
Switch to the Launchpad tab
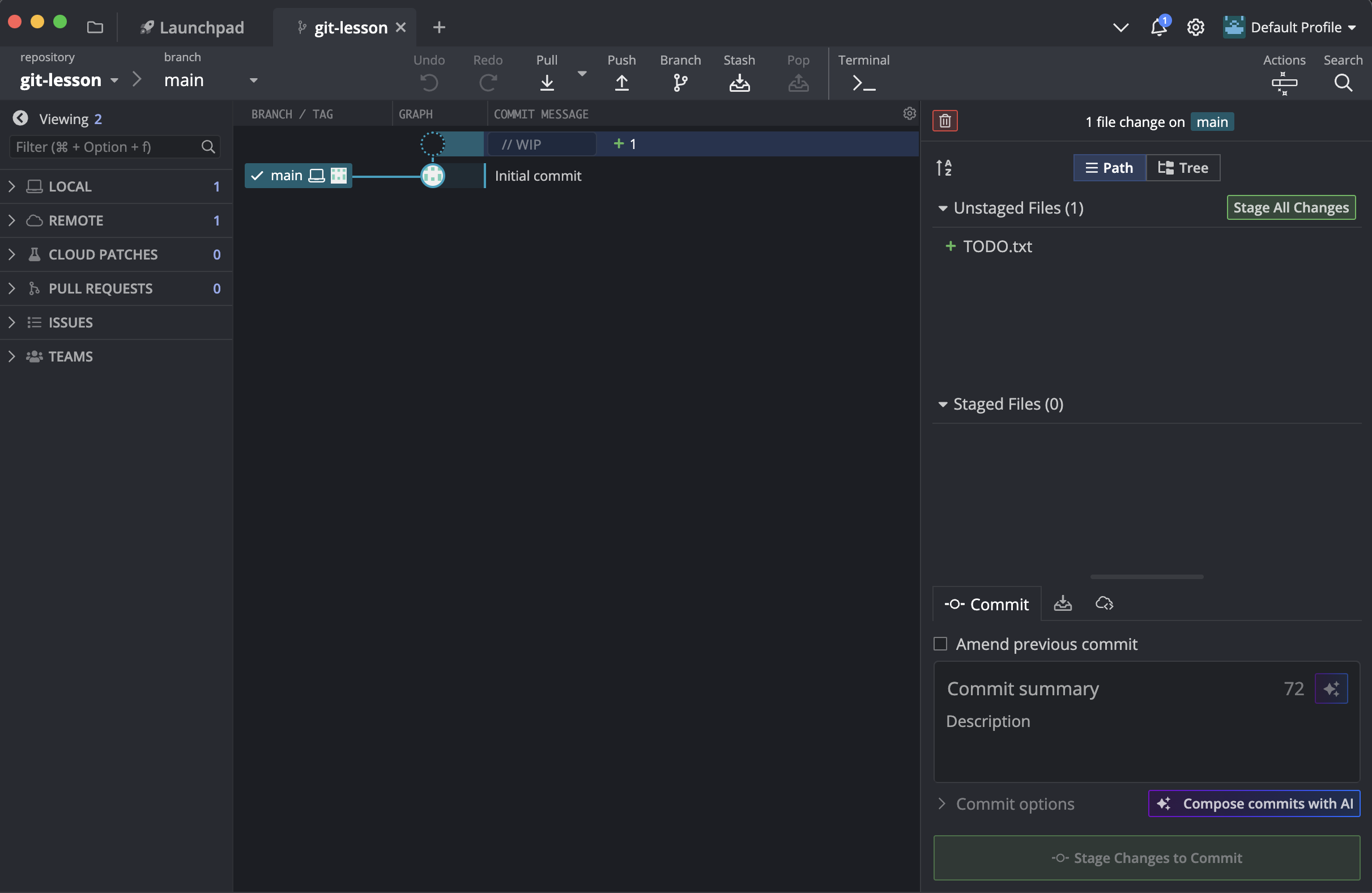(193, 27)
